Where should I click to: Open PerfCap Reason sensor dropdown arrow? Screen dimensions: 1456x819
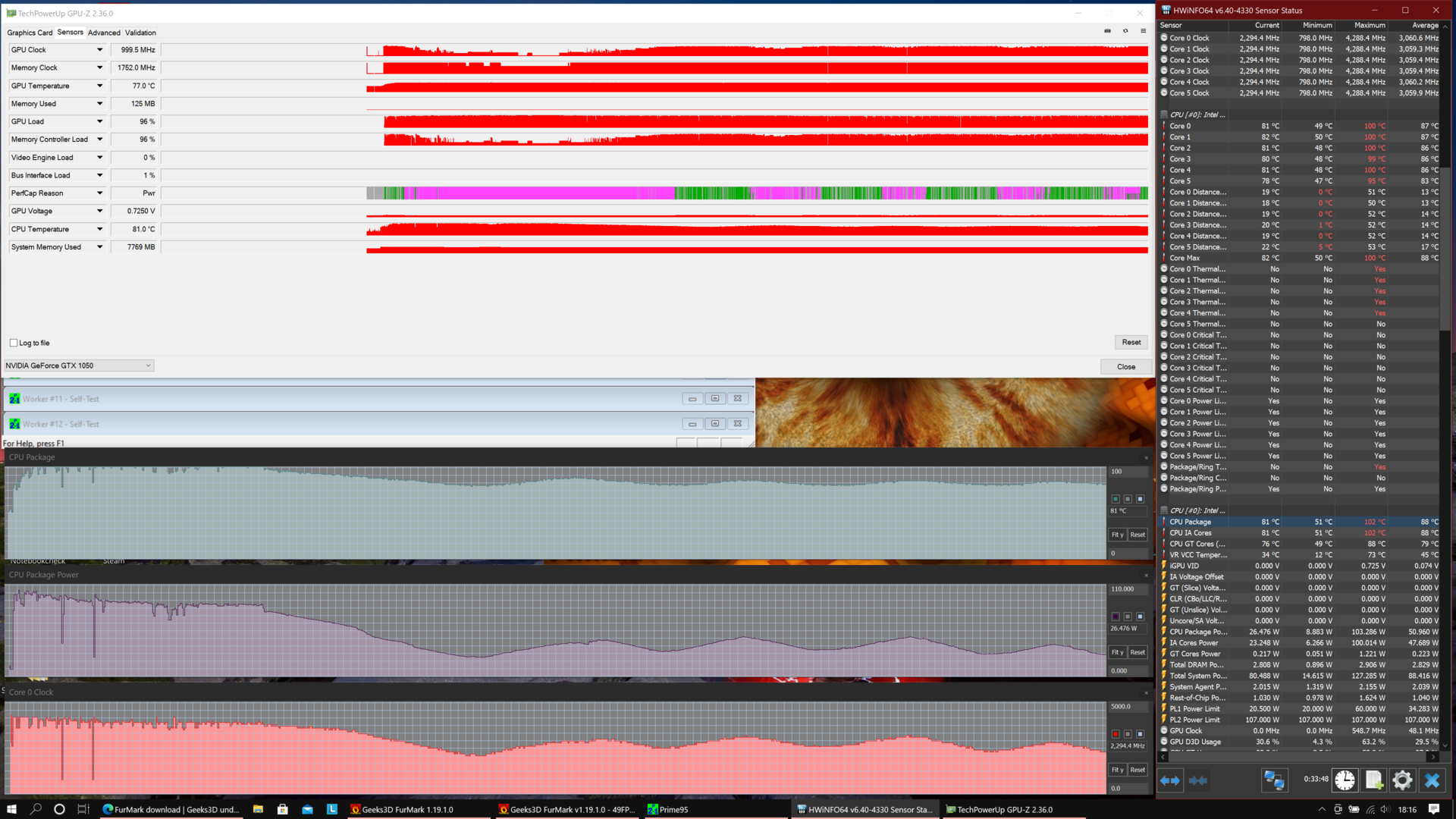[x=99, y=193]
